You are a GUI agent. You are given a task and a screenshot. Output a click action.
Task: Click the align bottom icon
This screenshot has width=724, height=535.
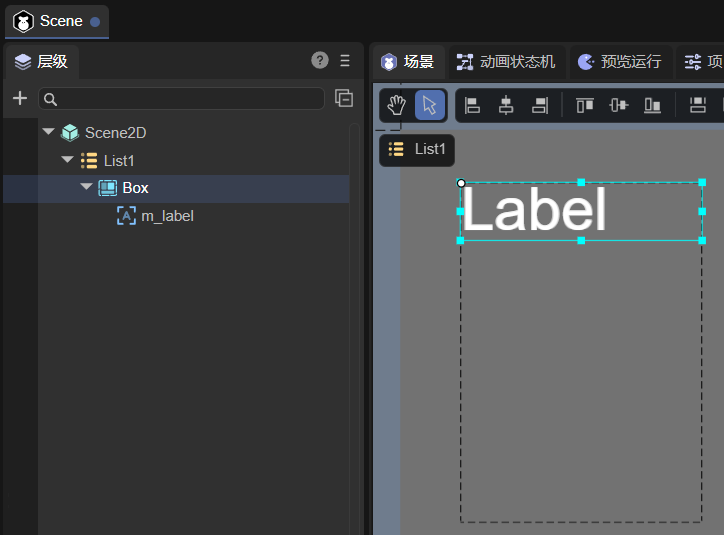pos(652,105)
